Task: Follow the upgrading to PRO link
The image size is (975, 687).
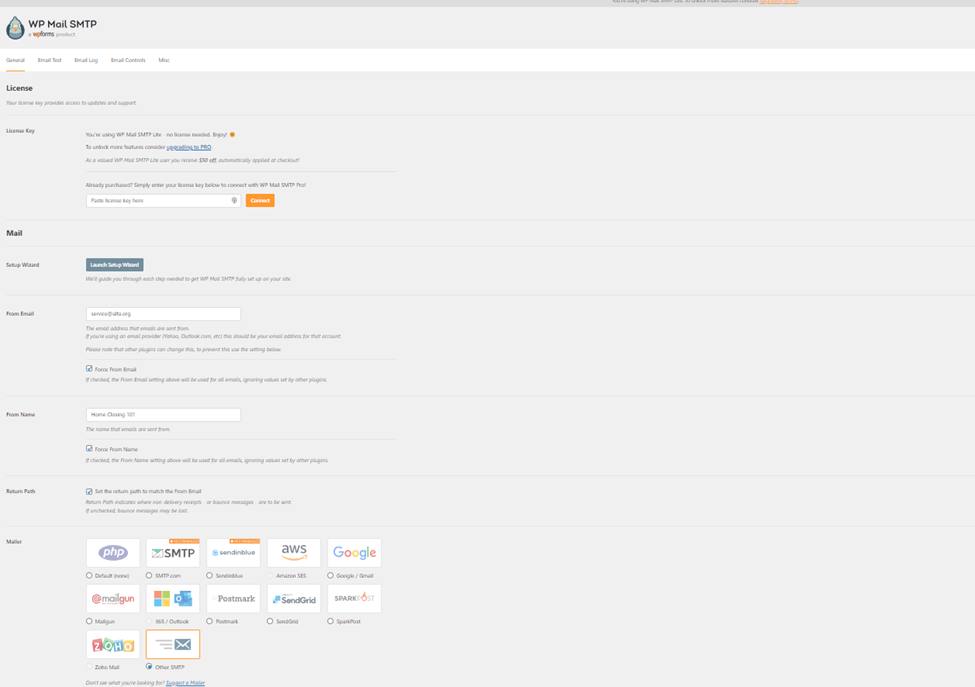Action: 189,147
